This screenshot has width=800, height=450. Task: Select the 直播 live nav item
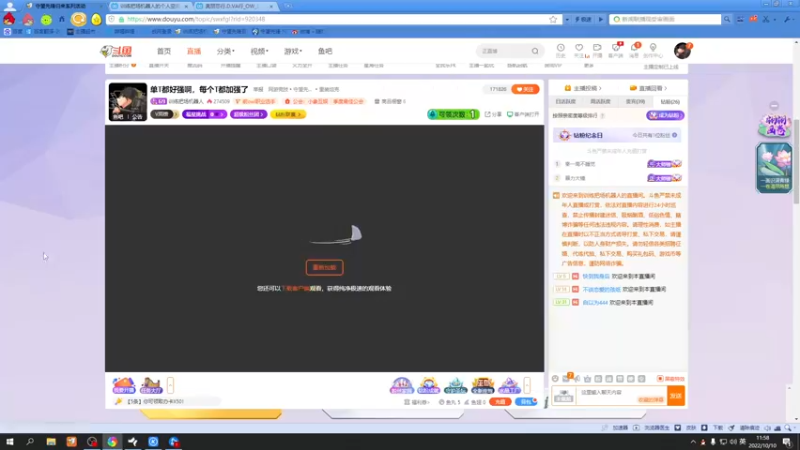[194, 51]
